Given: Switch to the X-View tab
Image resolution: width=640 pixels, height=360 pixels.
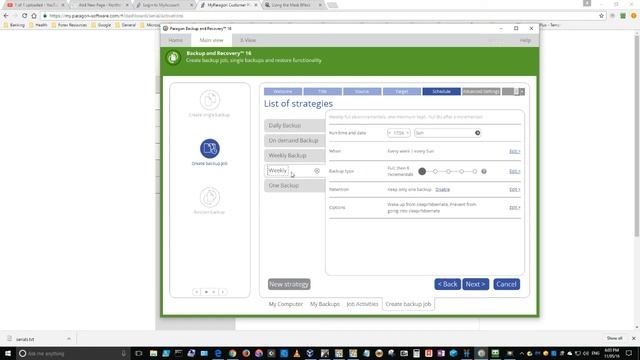Looking at the screenshot, I should tap(248, 40).
